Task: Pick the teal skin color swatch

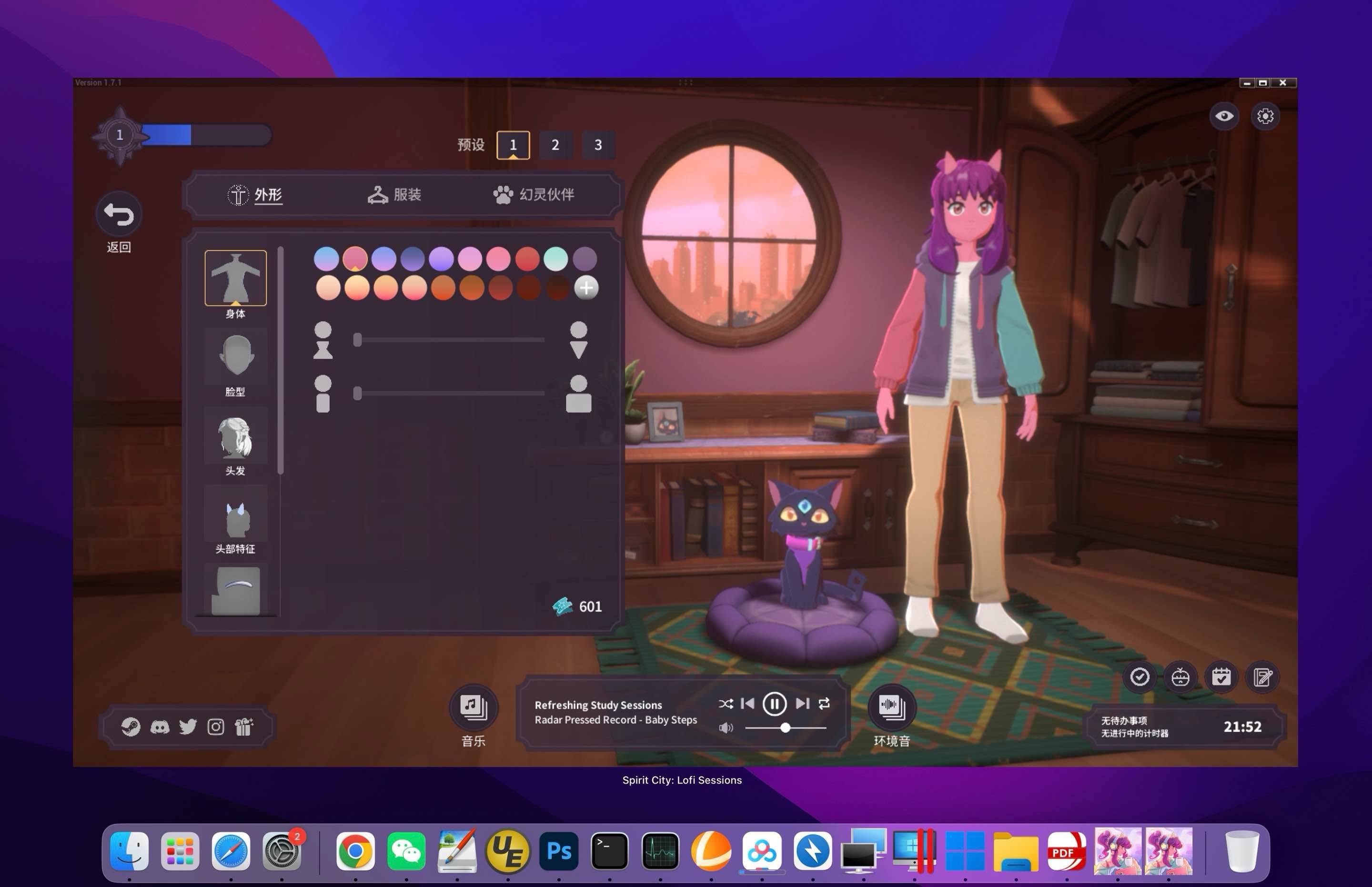Action: [x=556, y=259]
